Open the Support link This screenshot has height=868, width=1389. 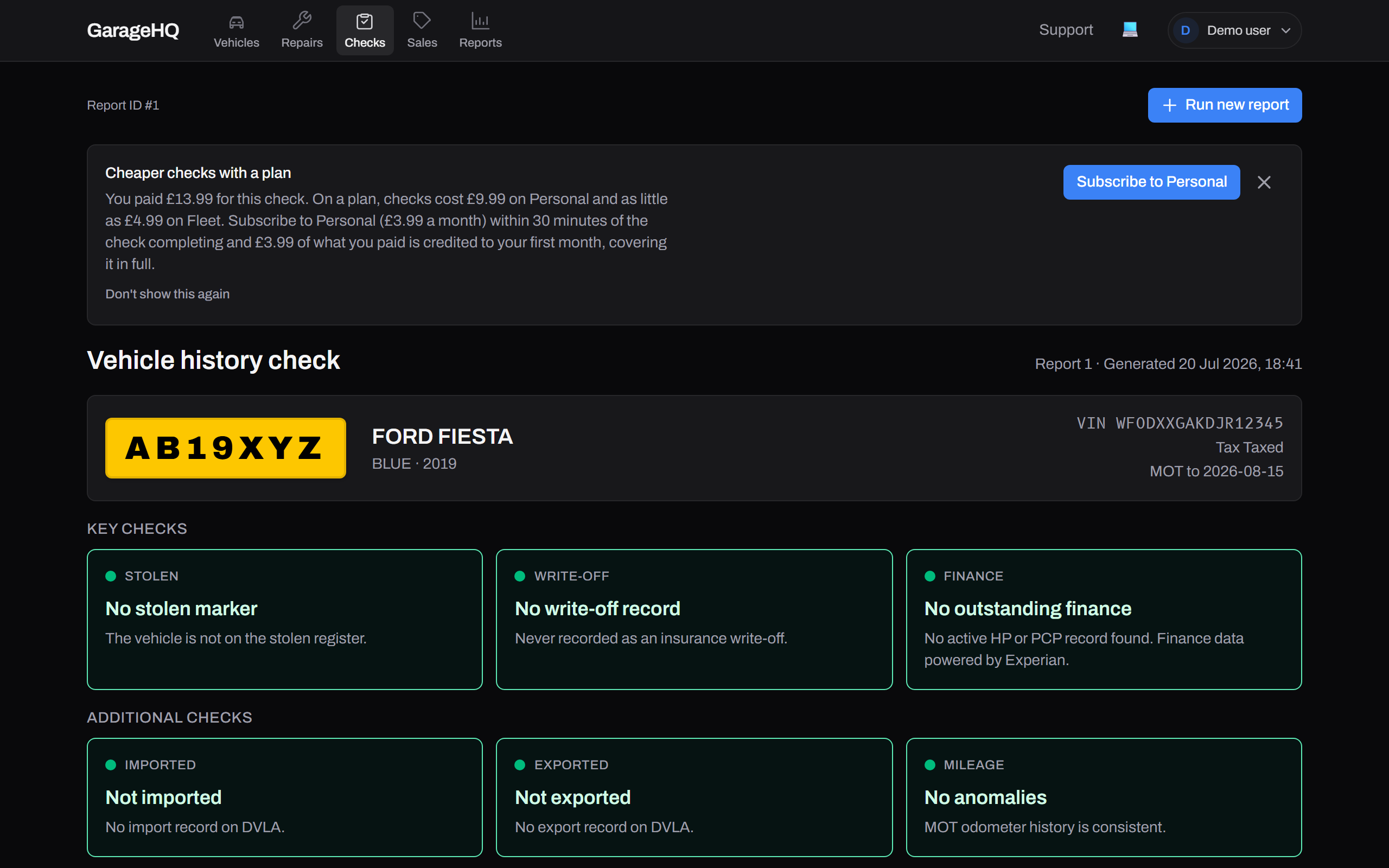(1065, 30)
